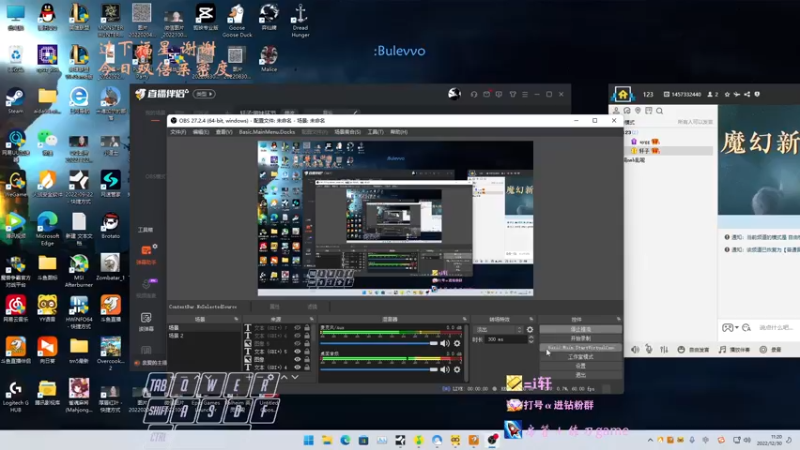Open hamburger menu in 直播伴侣 title bar
The image size is (800, 450).
click(x=525, y=94)
